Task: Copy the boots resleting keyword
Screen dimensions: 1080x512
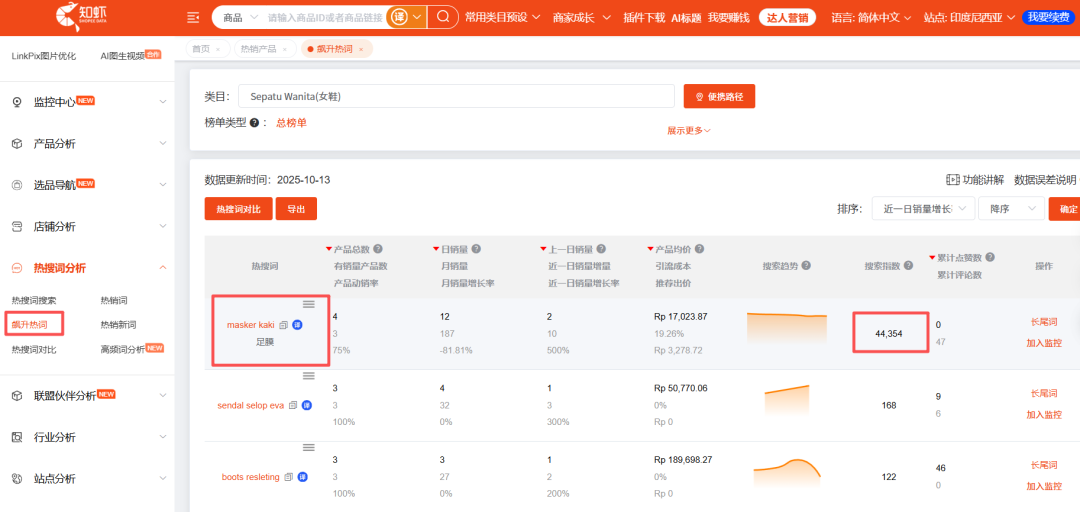Action: (289, 477)
